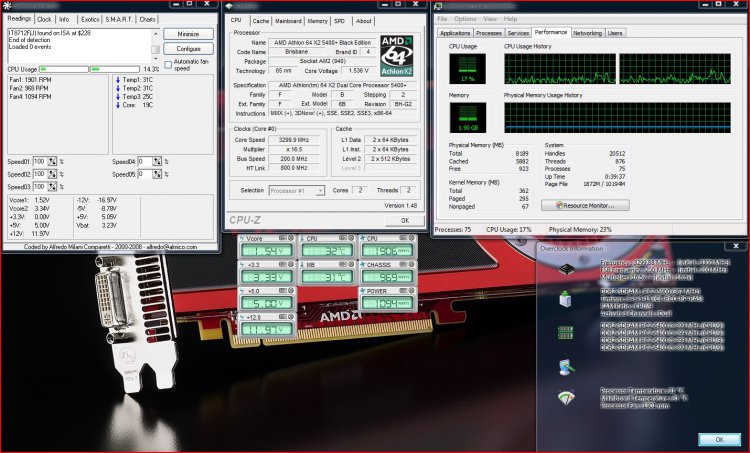Click the Speed01 percentage input field
The height and width of the screenshot is (453, 750).
pyautogui.click(x=40, y=162)
